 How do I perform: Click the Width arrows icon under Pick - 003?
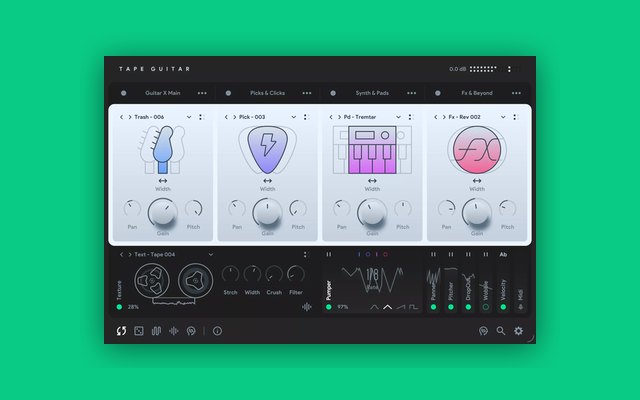tap(267, 180)
